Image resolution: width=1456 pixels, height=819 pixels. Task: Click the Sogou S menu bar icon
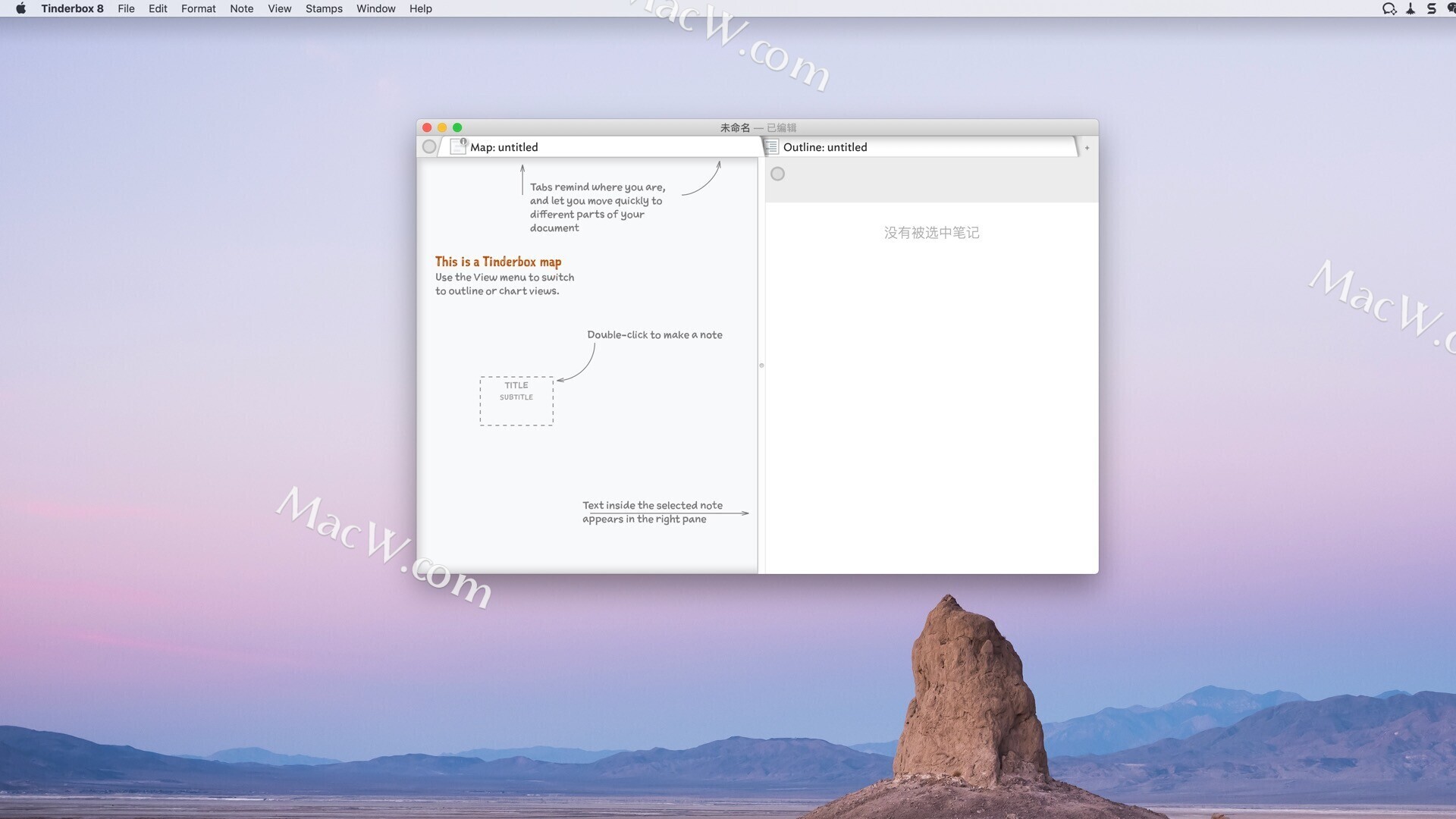(x=1431, y=8)
